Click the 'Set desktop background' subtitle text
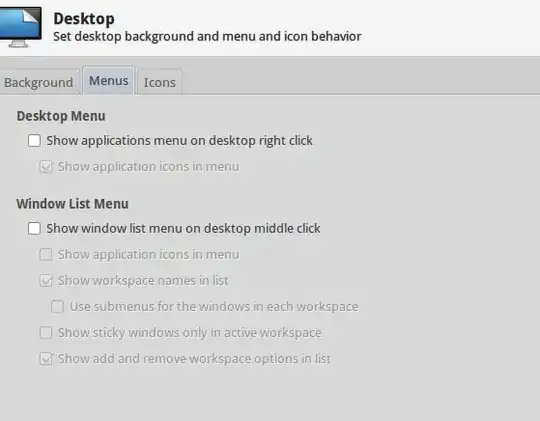This screenshot has height=421, width=540. [x=207, y=36]
